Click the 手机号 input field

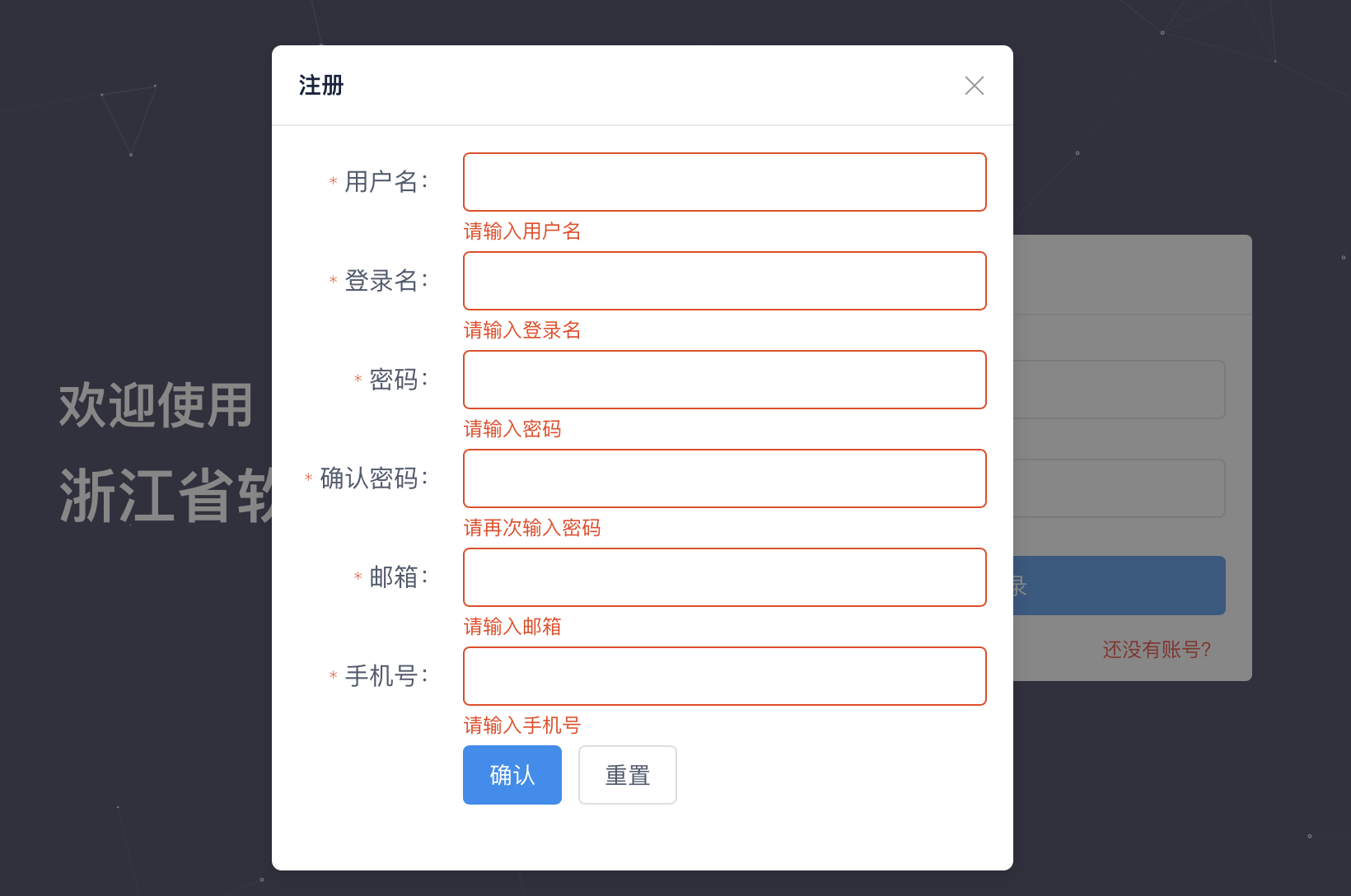(x=724, y=676)
